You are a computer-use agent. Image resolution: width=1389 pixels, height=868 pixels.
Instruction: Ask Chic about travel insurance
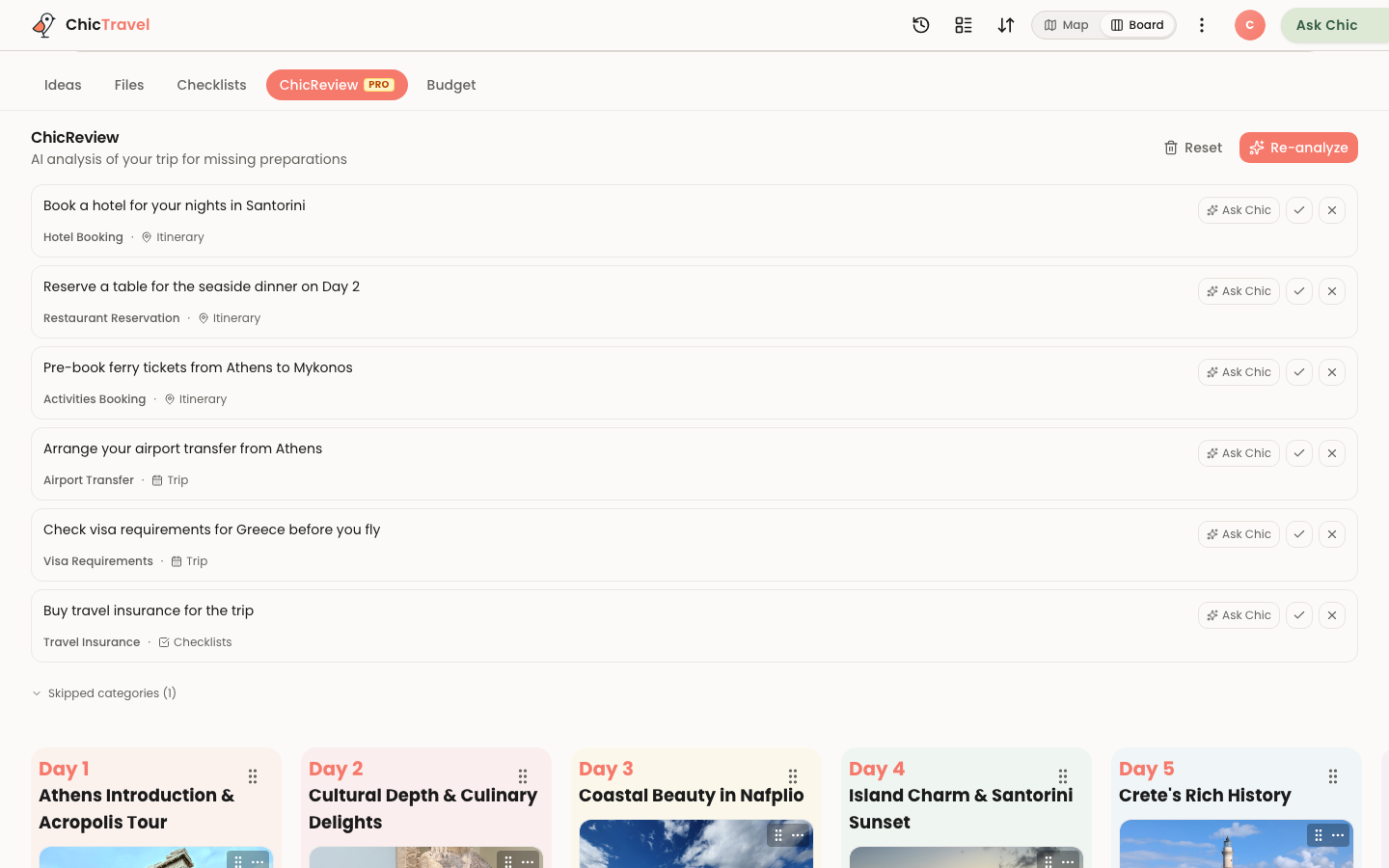(1239, 615)
